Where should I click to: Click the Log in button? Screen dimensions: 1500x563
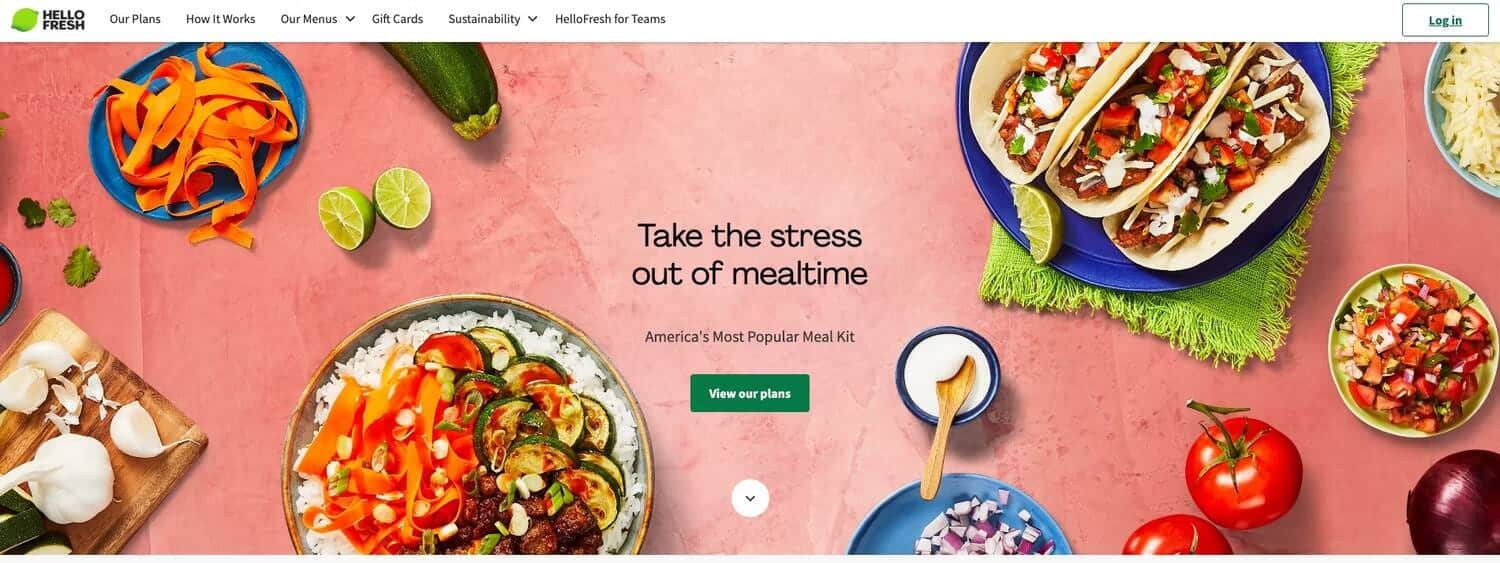coord(1445,20)
